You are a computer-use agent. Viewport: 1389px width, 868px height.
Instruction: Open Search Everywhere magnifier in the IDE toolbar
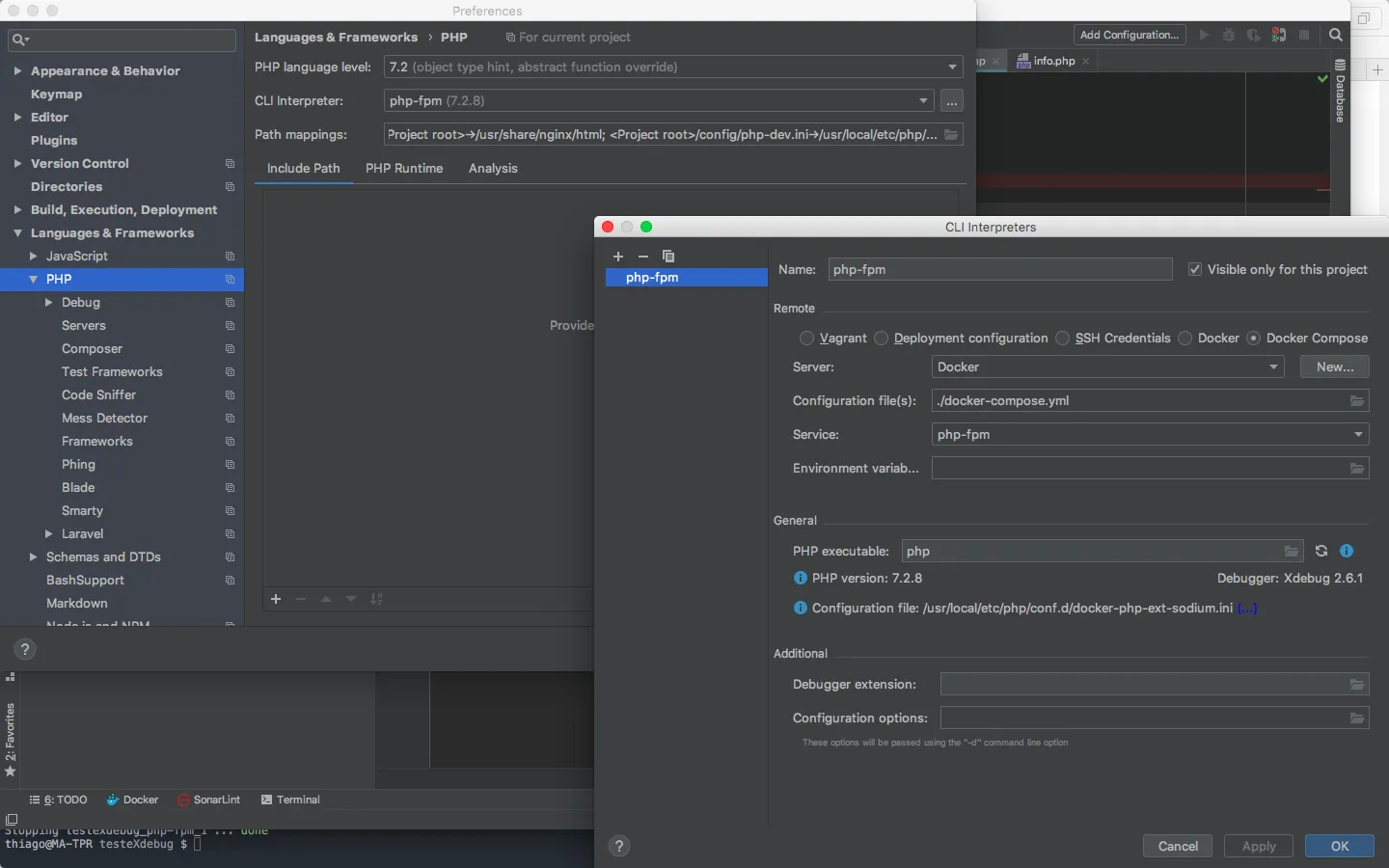coord(1336,35)
